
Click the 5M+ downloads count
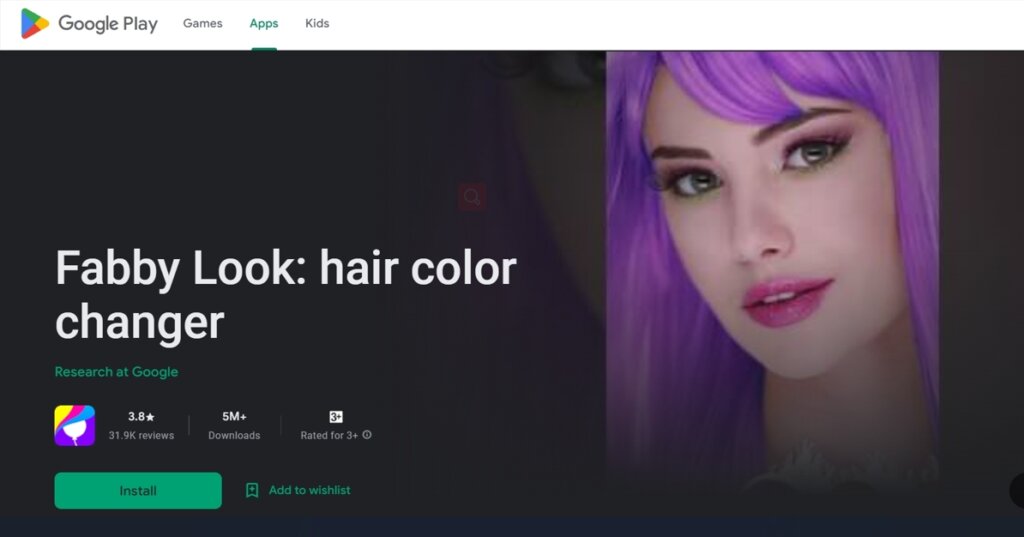click(234, 416)
